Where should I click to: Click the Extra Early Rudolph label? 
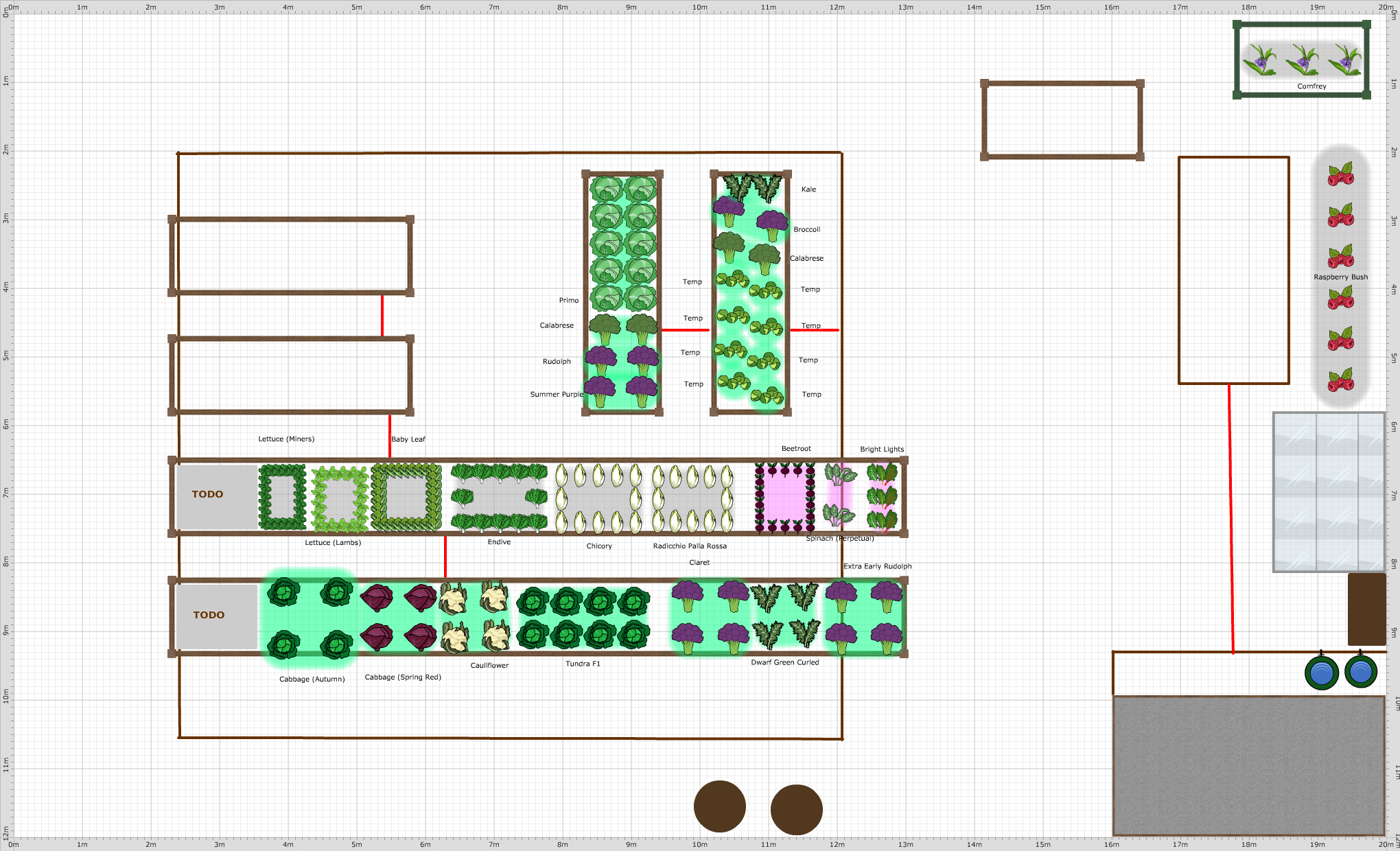878,566
